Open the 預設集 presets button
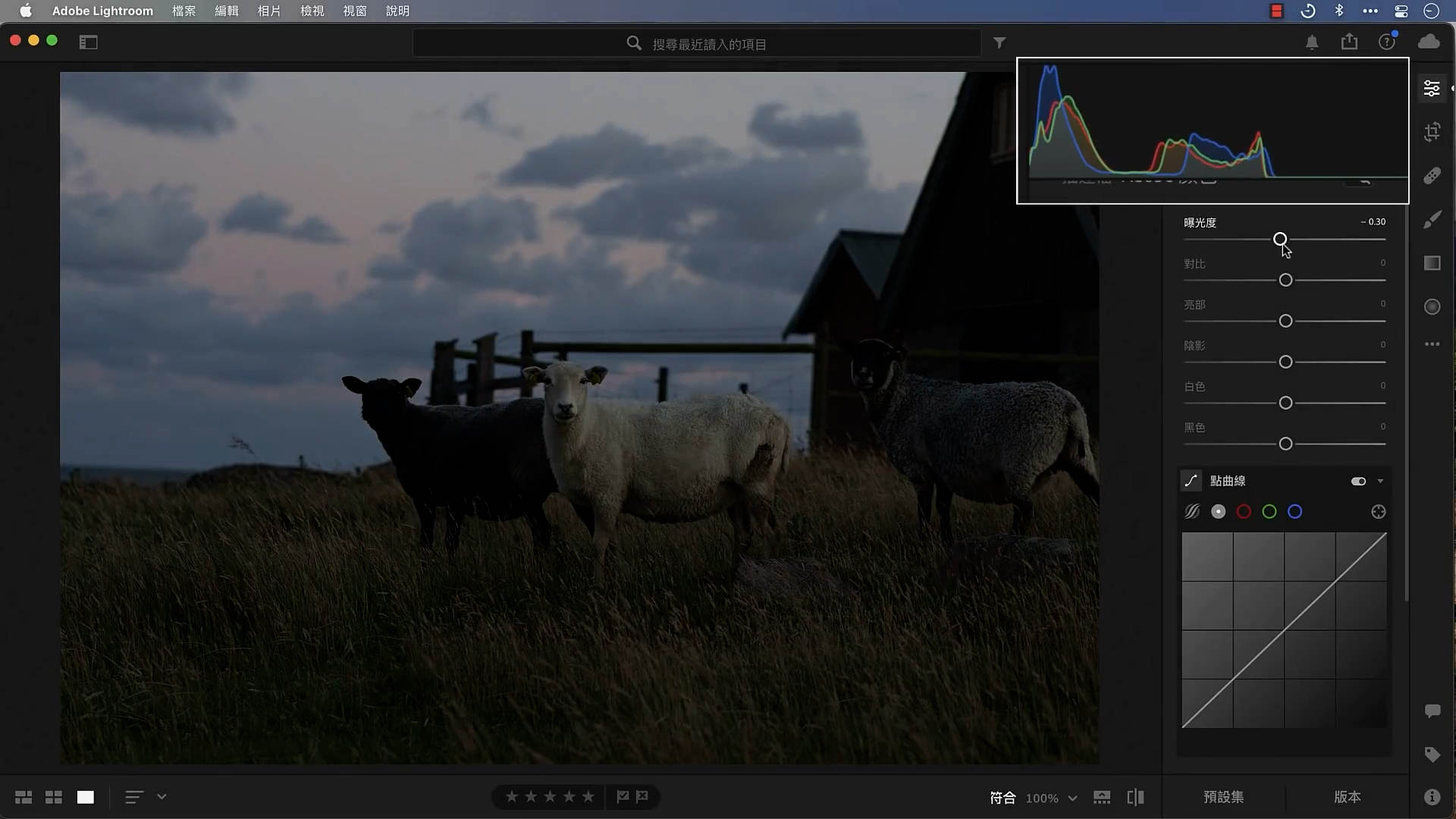 (1223, 797)
